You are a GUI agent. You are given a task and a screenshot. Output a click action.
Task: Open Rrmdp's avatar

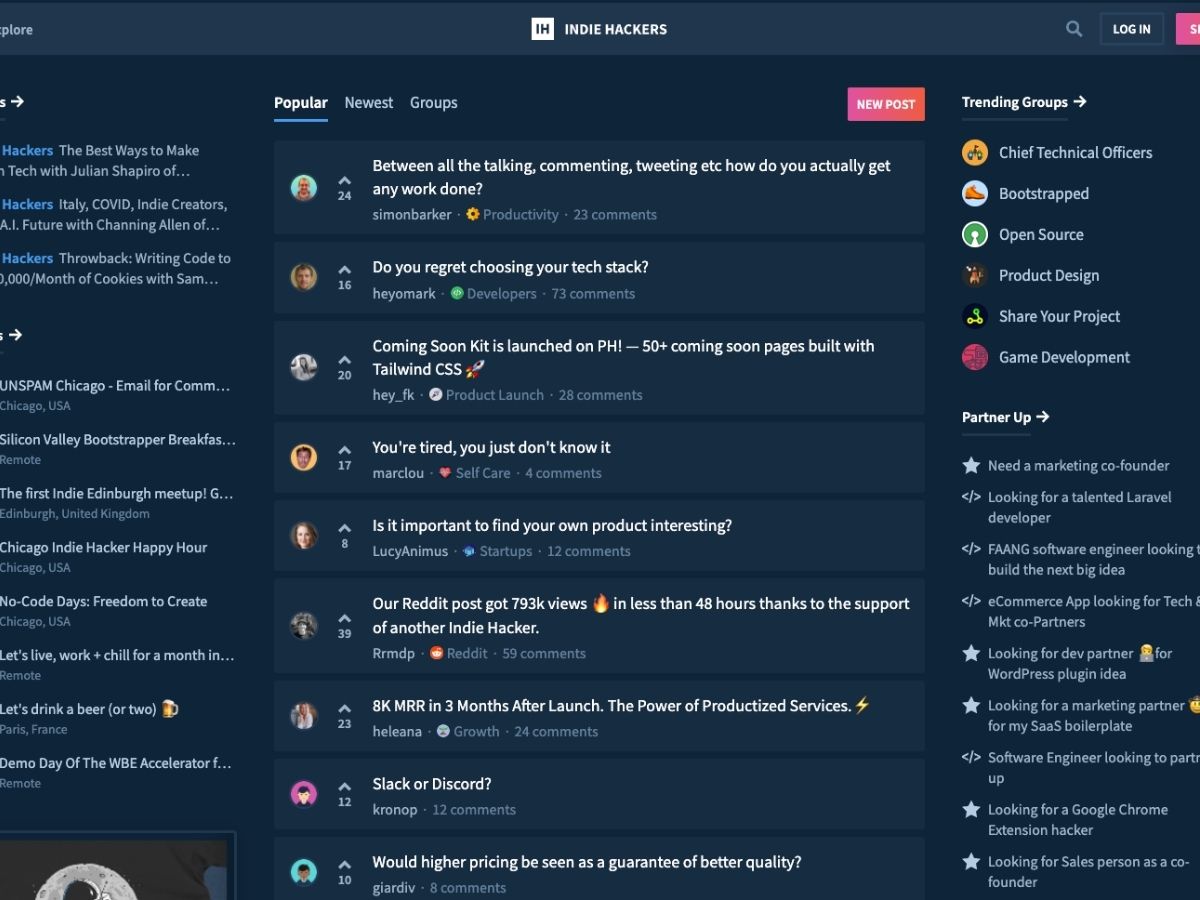click(304, 626)
